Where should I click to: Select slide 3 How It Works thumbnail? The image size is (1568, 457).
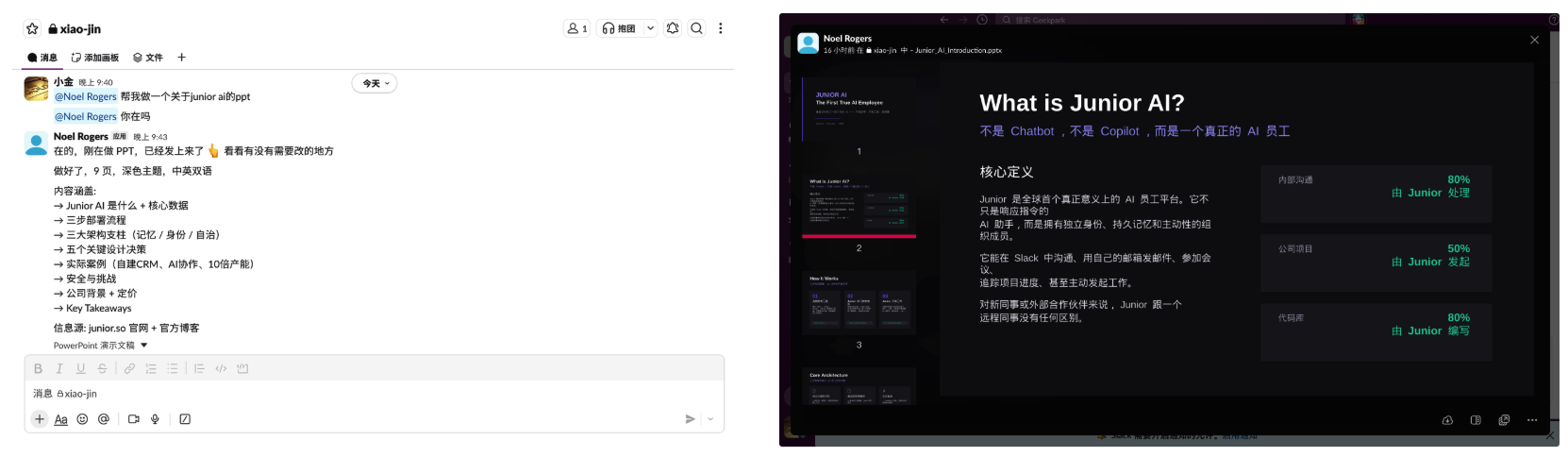[x=859, y=303]
